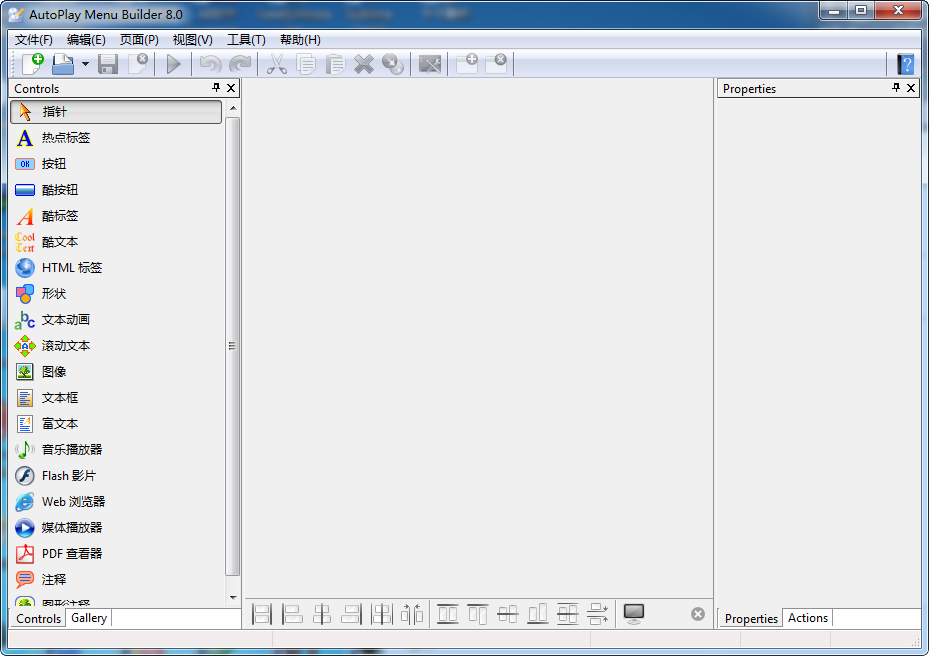Select the HTML 标签 control
929x656 pixels.
(x=116, y=268)
